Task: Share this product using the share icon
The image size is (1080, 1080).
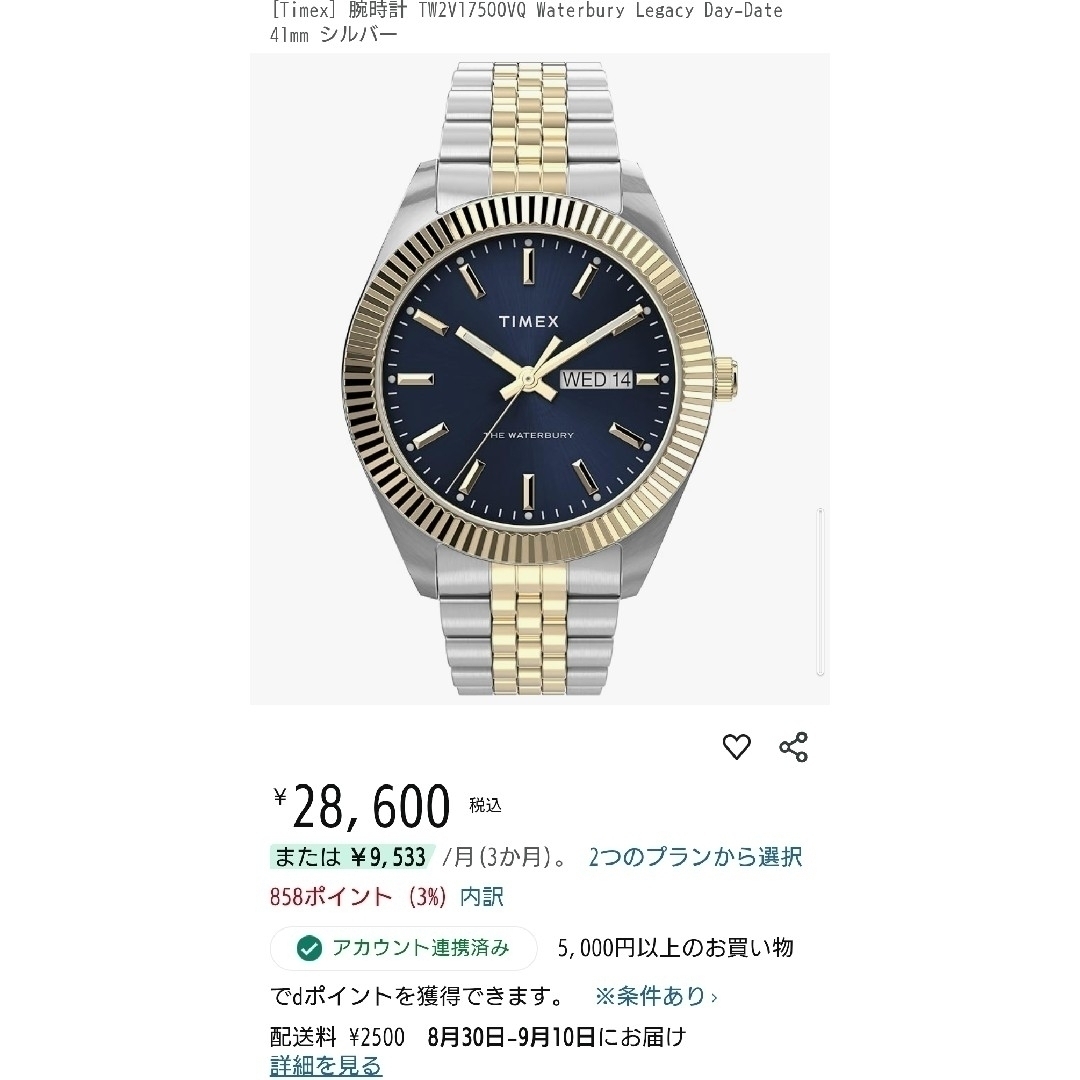Action: tap(793, 747)
